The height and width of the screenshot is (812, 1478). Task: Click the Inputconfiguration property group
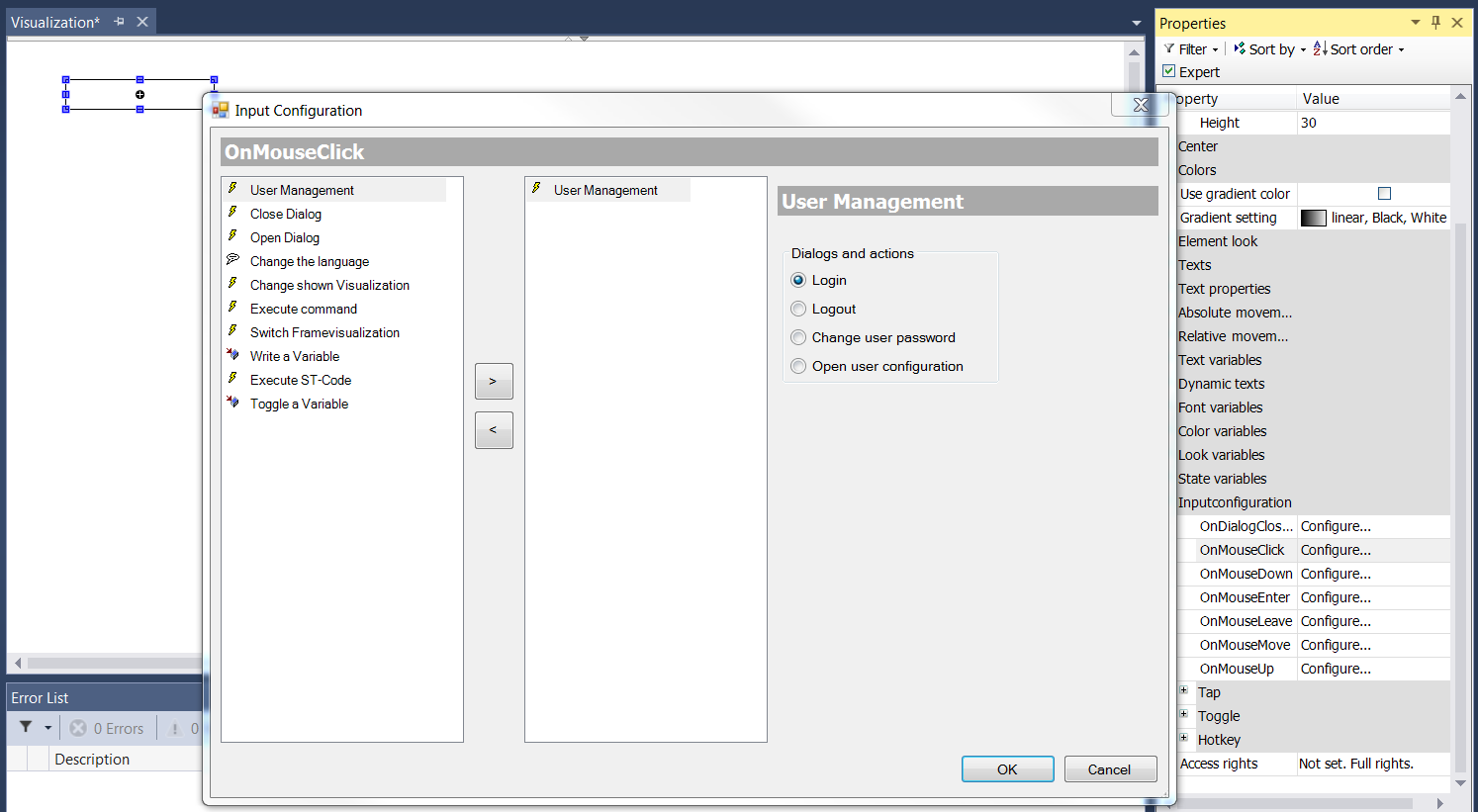[x=1235, y=502]
